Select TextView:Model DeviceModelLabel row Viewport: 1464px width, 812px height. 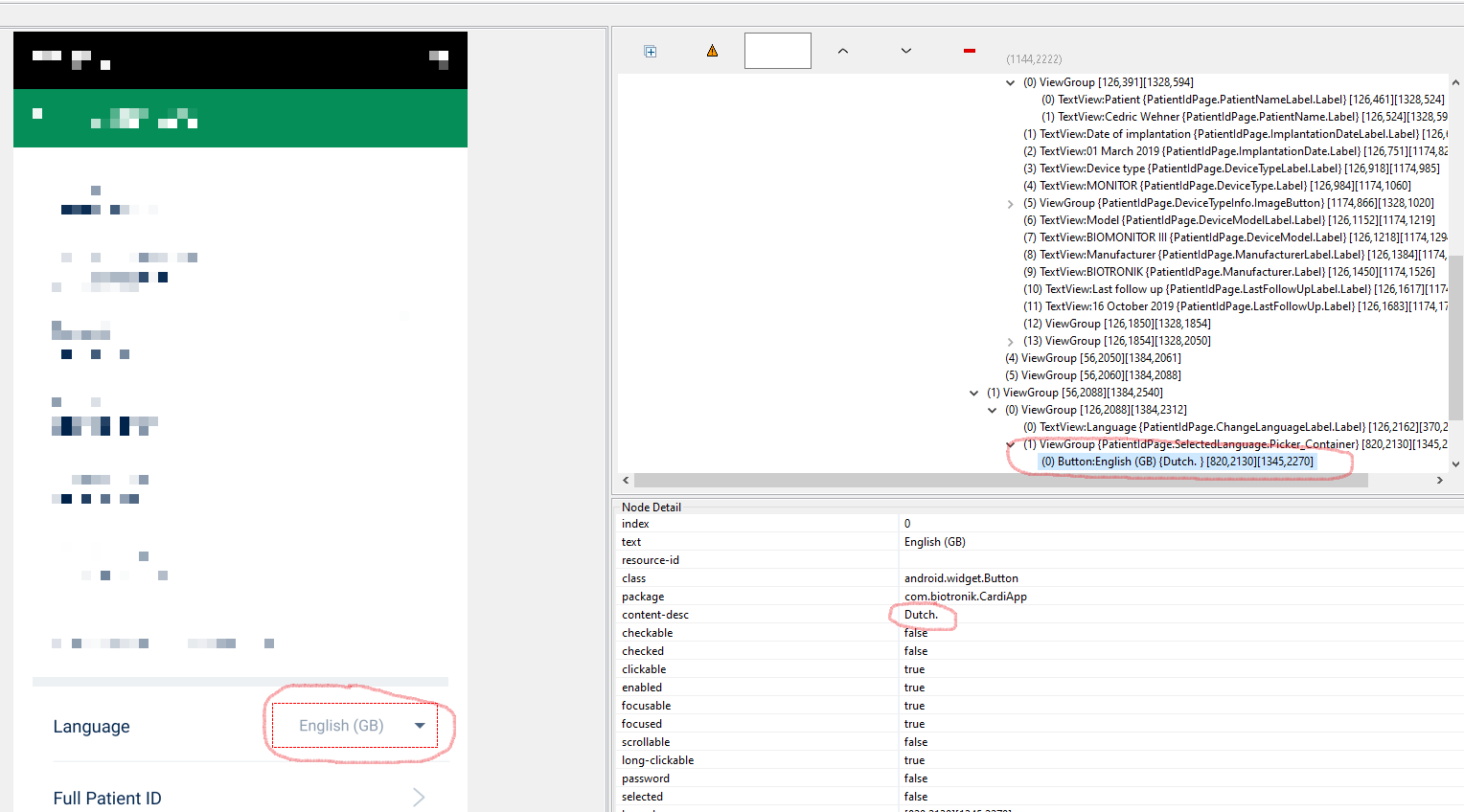pyautogui.click(x=1229, y=220)
